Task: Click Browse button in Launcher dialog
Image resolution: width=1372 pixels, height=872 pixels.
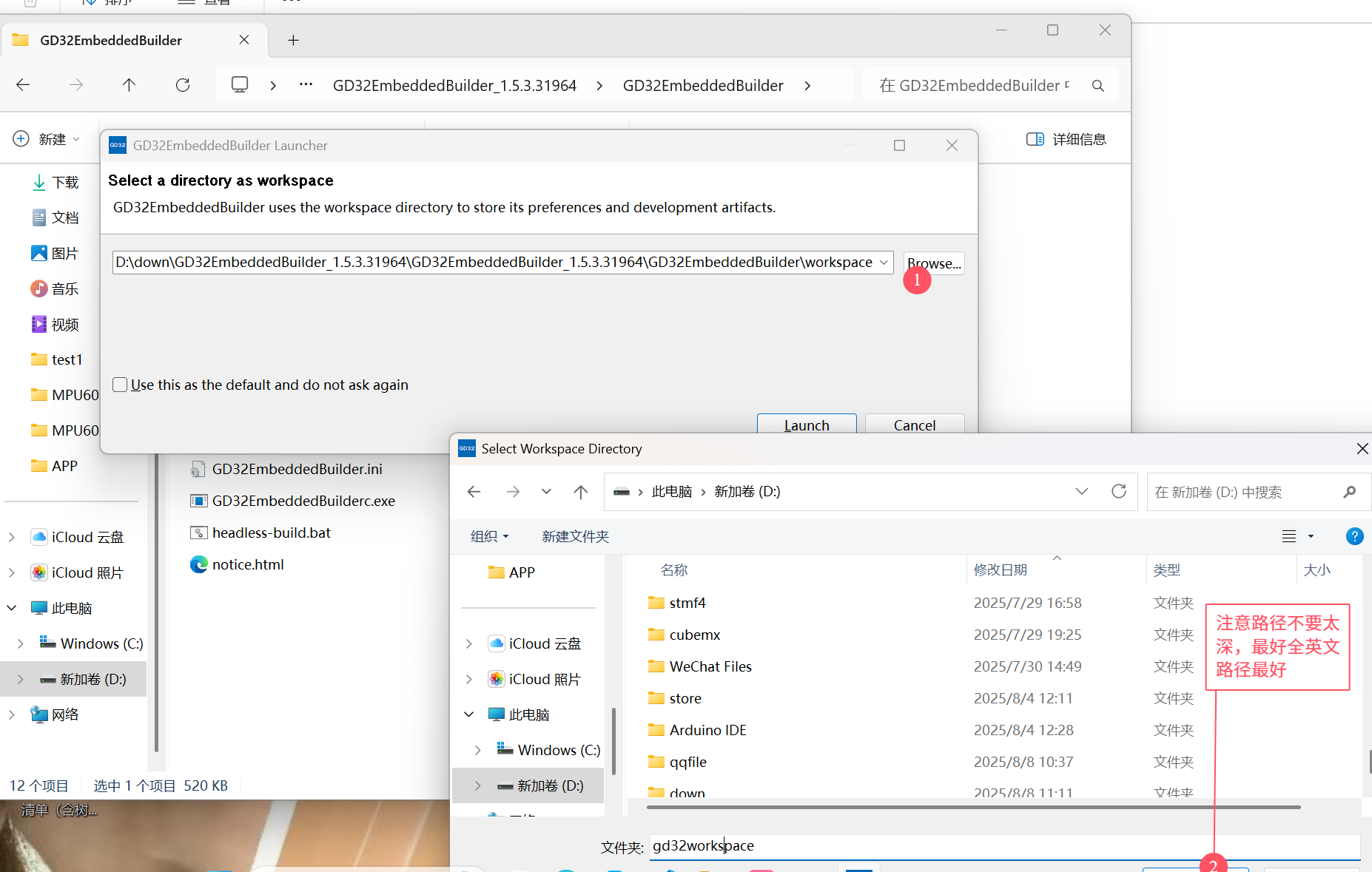Action: click(934, 263)
